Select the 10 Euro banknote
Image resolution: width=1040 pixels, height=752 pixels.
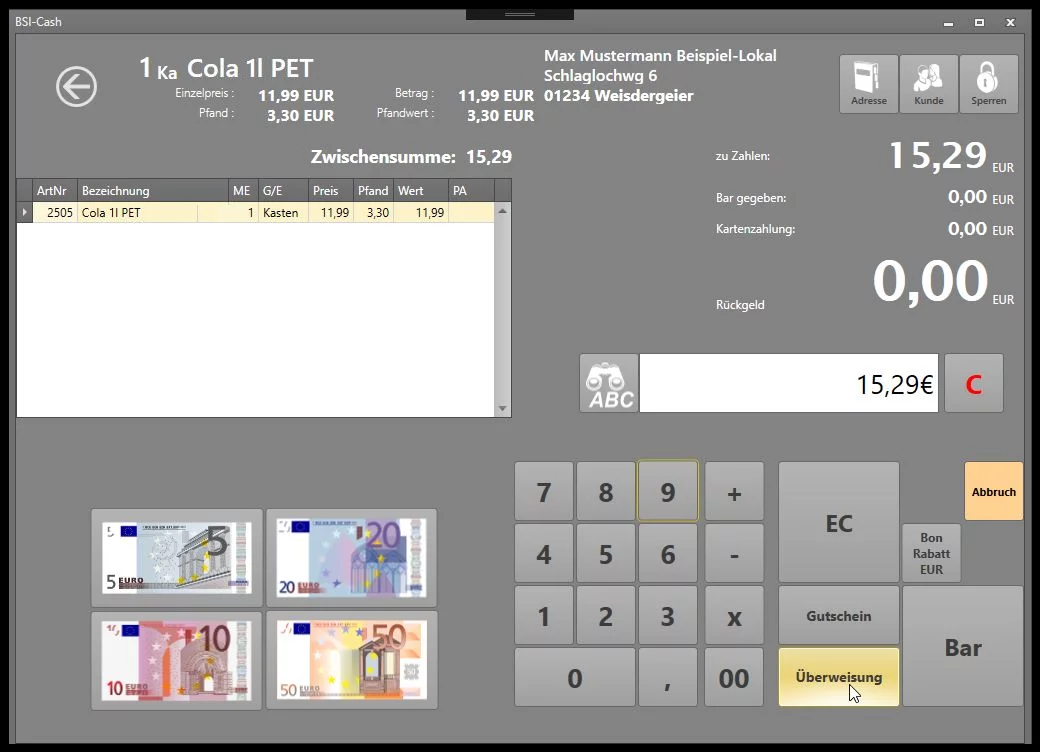click(x=176, y=660)
